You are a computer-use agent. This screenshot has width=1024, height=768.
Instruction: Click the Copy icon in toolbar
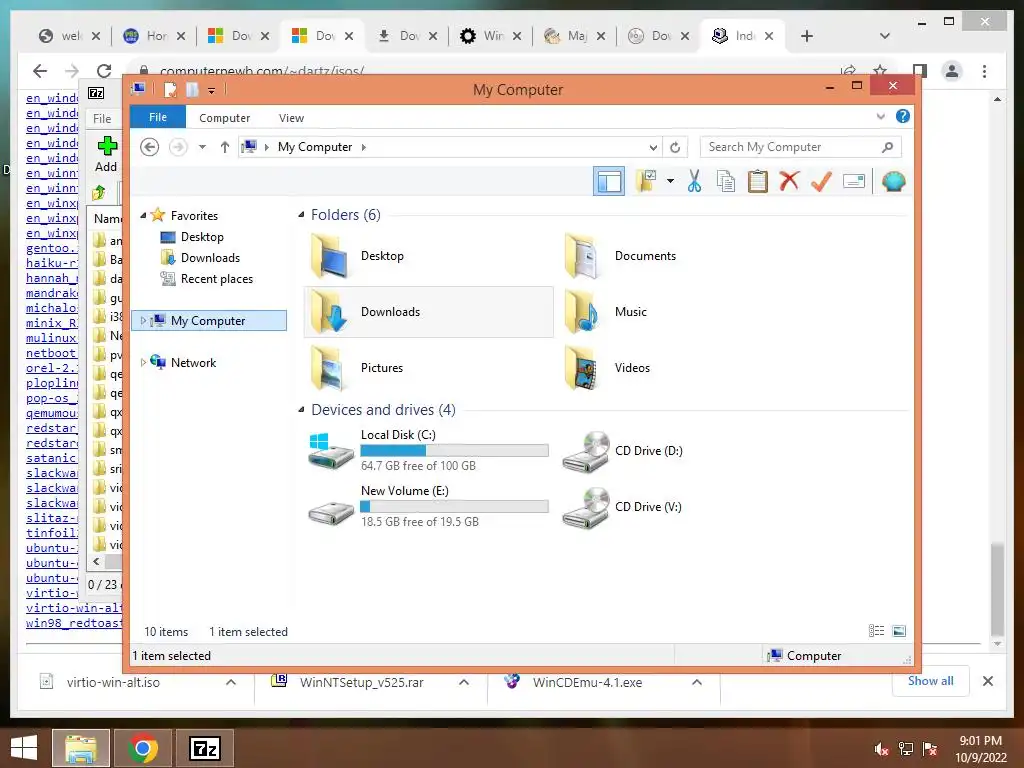[726, 181]
